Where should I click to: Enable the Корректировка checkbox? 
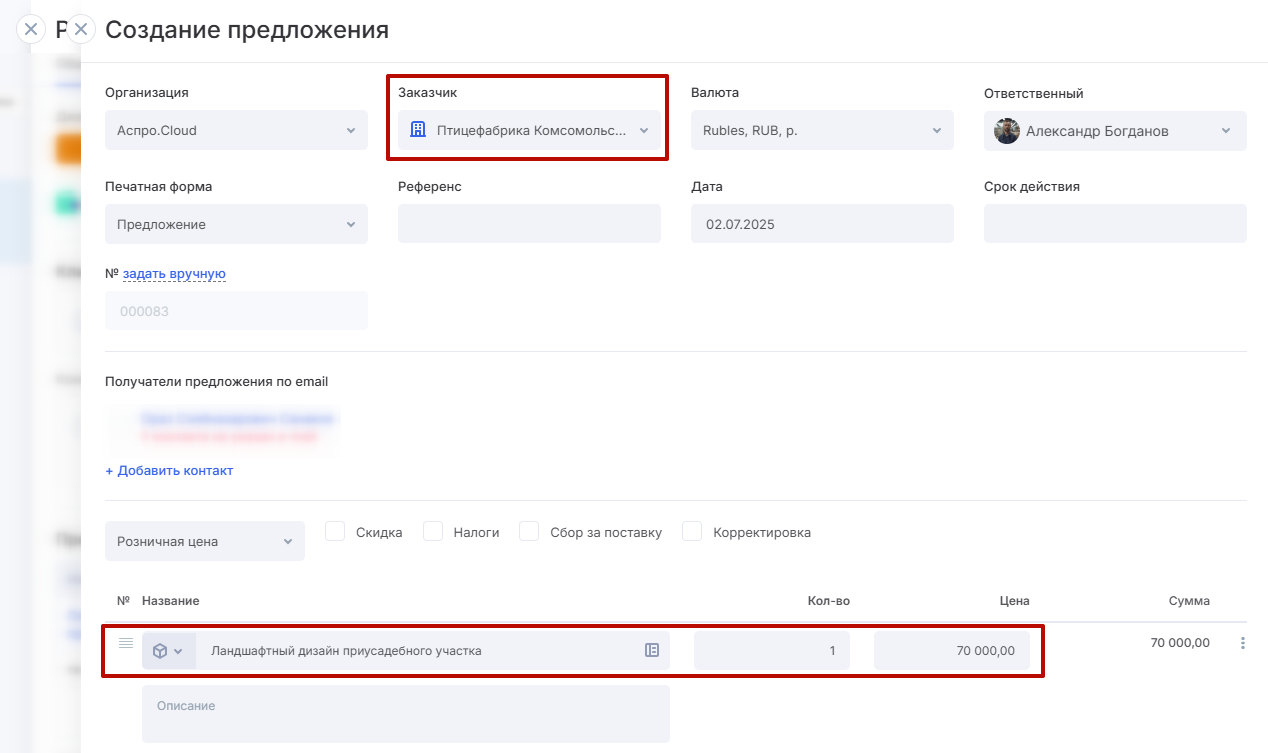(692, 532)
